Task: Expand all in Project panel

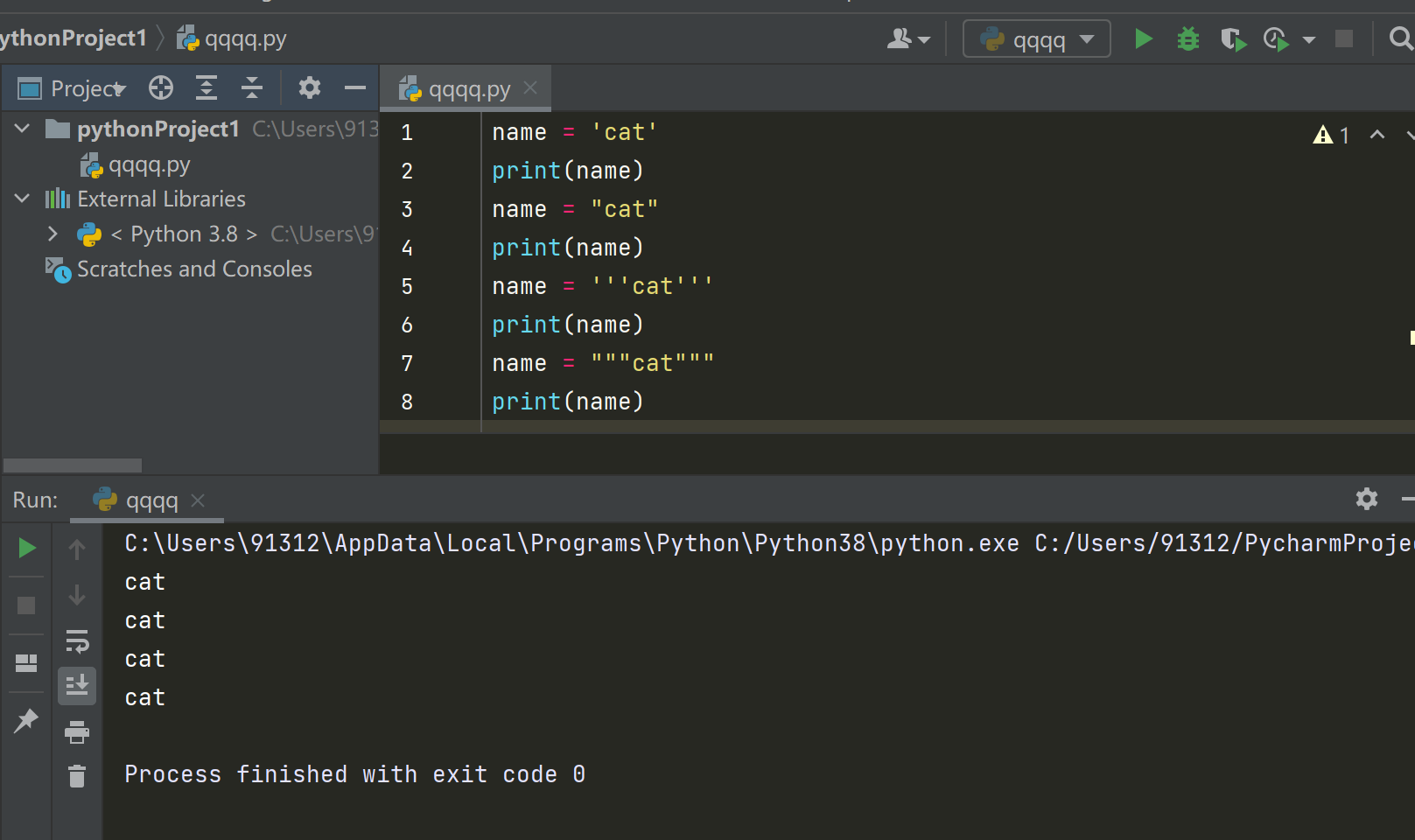Action: pos(207,87)
